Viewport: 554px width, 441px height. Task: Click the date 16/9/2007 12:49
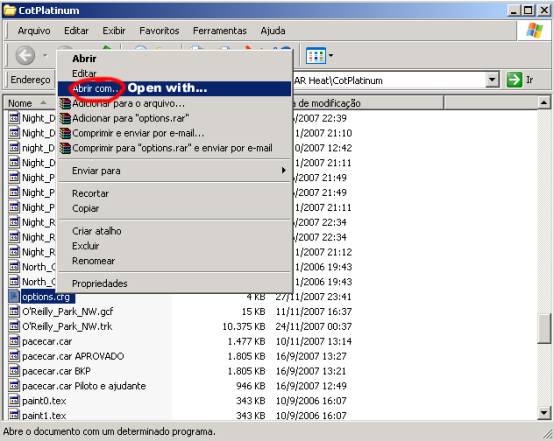tap(311, 386)
